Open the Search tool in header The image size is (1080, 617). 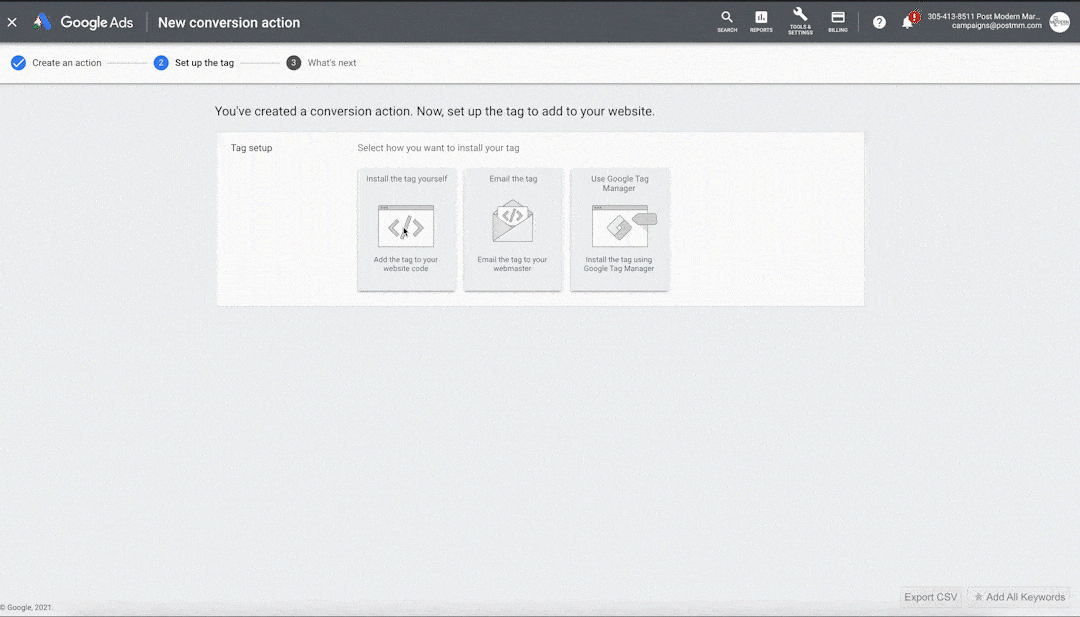coord(727,21)
